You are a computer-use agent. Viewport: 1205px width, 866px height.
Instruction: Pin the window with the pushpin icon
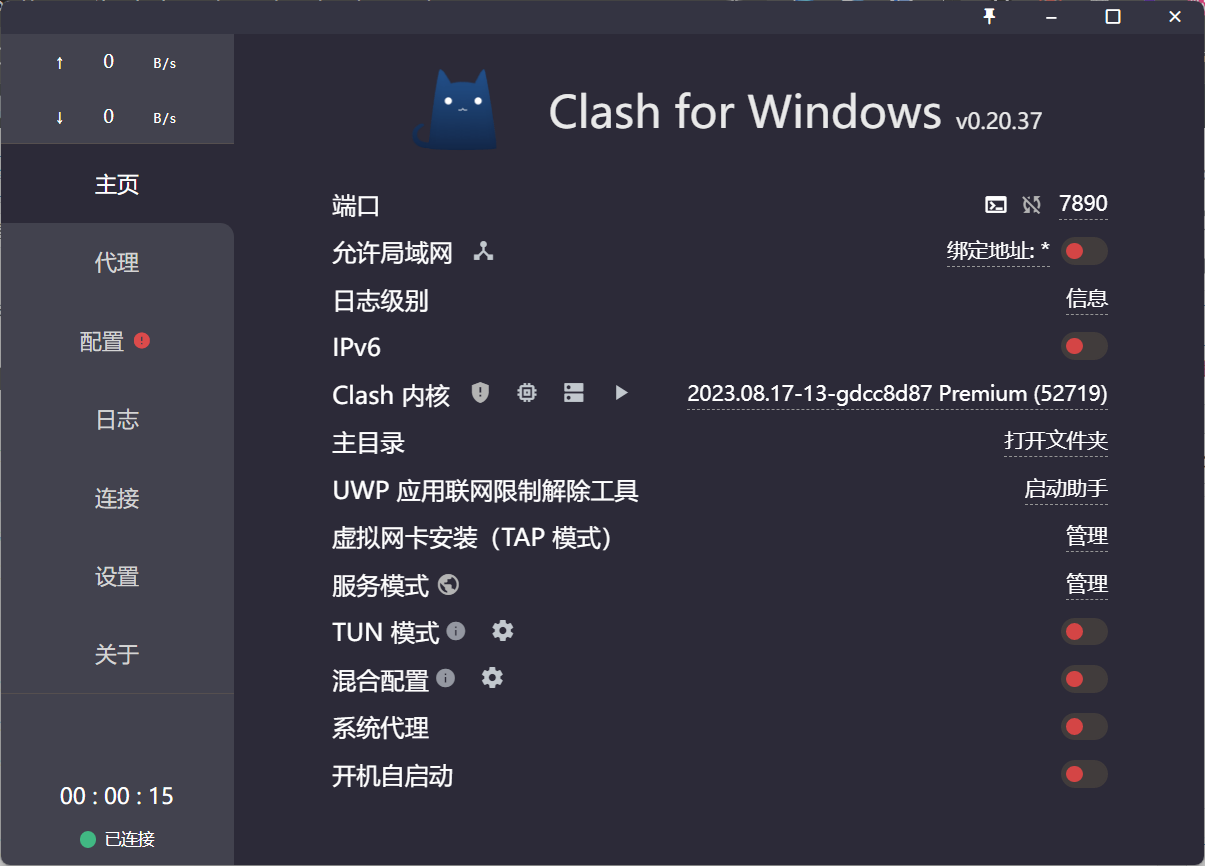coord(990,17)
